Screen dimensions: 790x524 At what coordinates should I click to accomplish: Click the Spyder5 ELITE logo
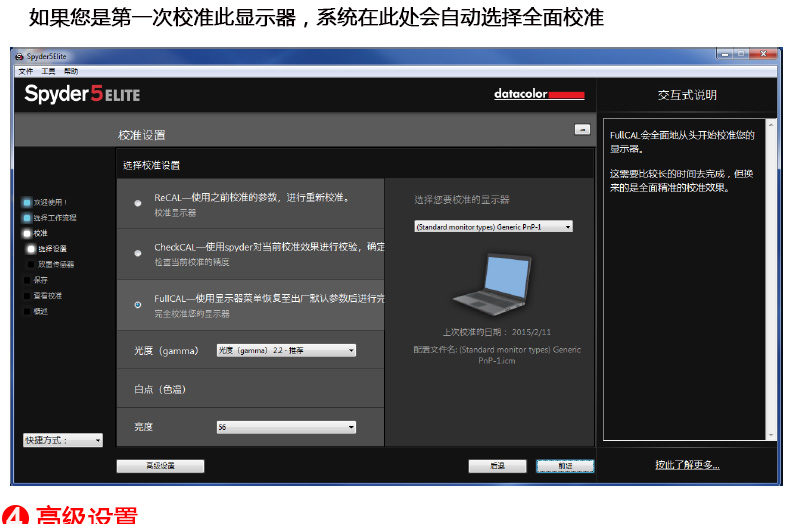(82, 94)
